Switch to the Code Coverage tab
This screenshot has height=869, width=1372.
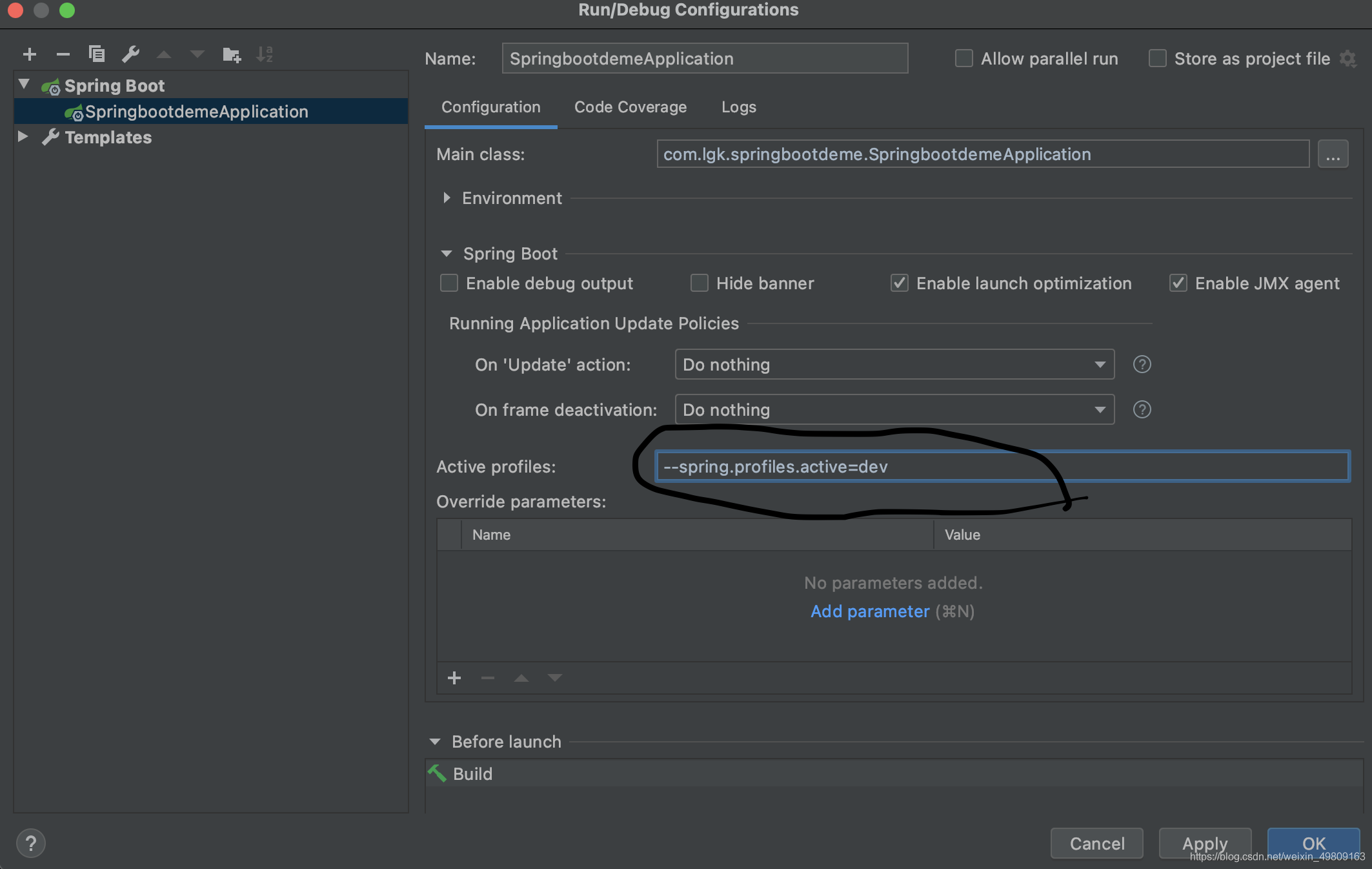[x=631, y=107]
